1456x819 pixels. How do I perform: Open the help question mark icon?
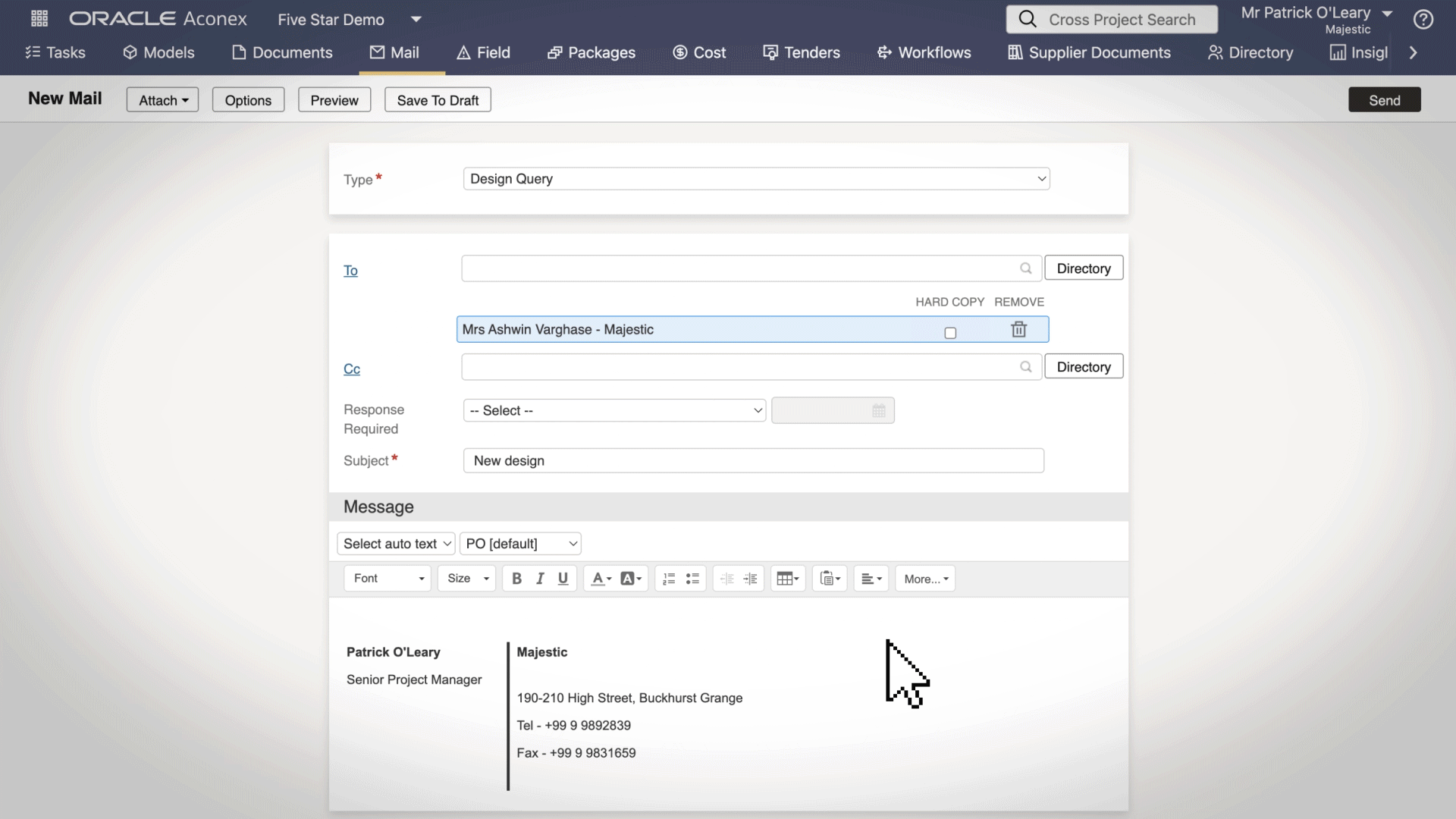(x=1423, y=20)
